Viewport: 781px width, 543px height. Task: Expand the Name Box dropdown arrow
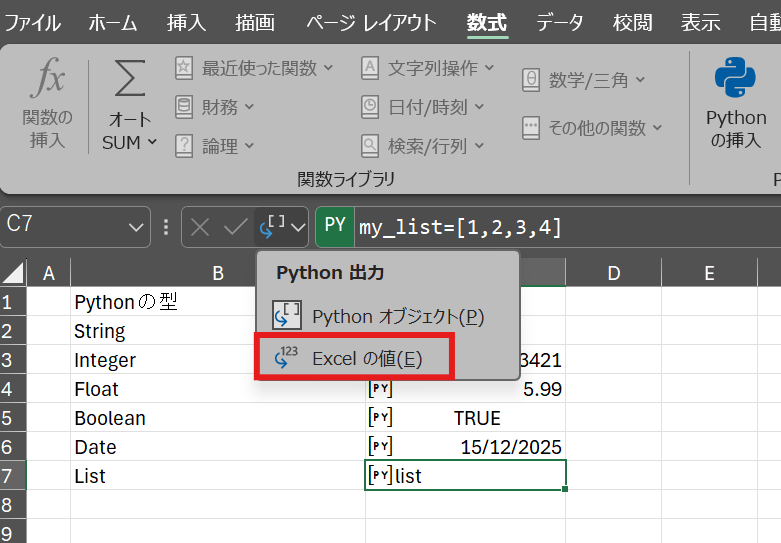(135, 228)
